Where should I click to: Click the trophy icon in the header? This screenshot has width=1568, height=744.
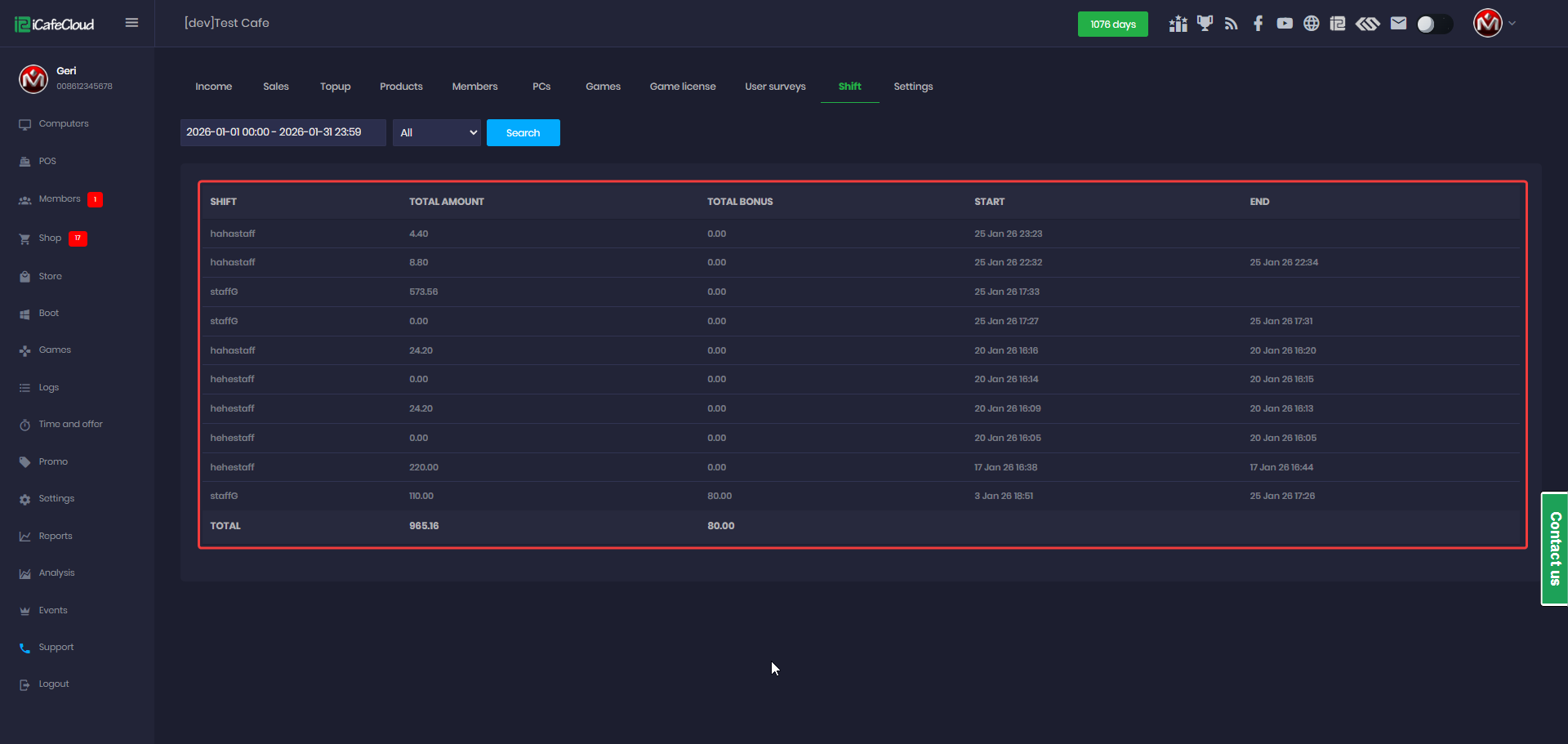pyautogui.click(x=1205, y=24)
